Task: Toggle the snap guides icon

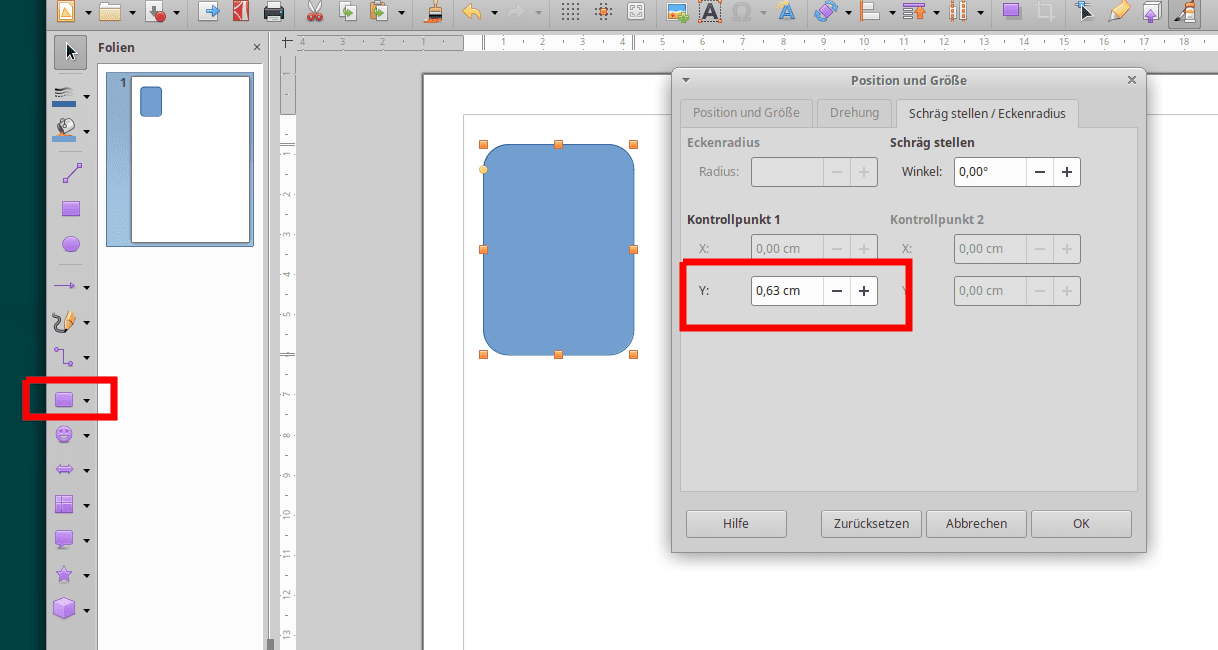Action: [x=602, y=12]
